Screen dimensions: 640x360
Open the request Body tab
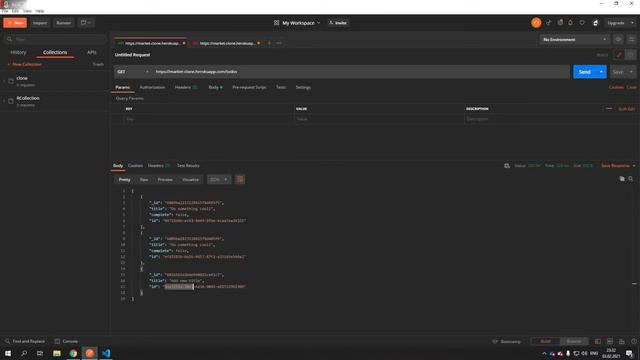215,87
